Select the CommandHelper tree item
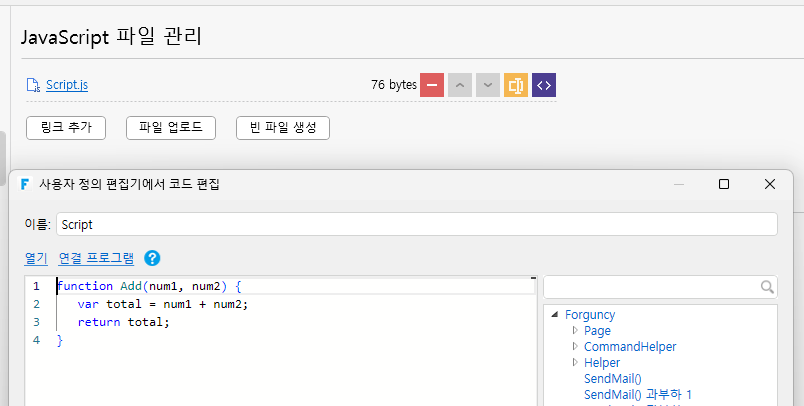This screenshot has width=804, height=406. (630, 347)
